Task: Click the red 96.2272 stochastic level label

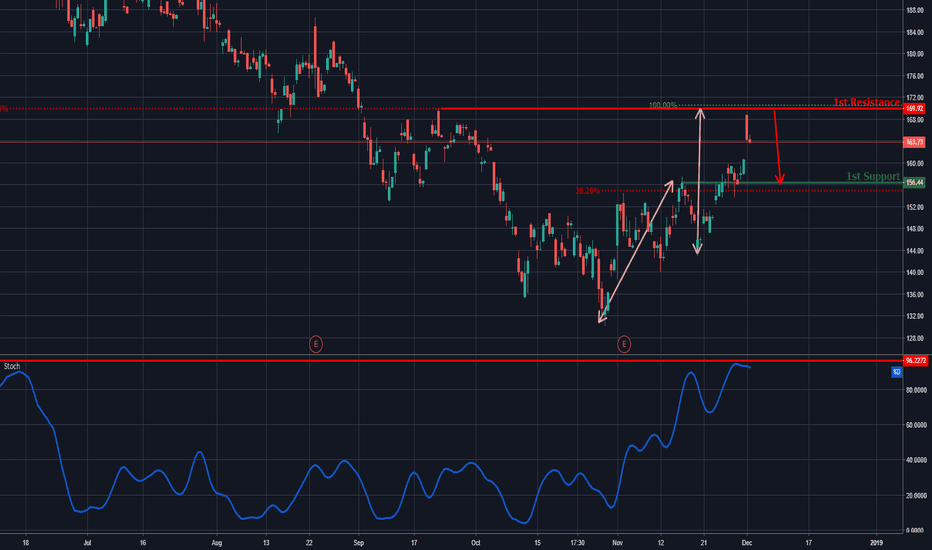Action: pyautogui.click(x=915, y=360)
